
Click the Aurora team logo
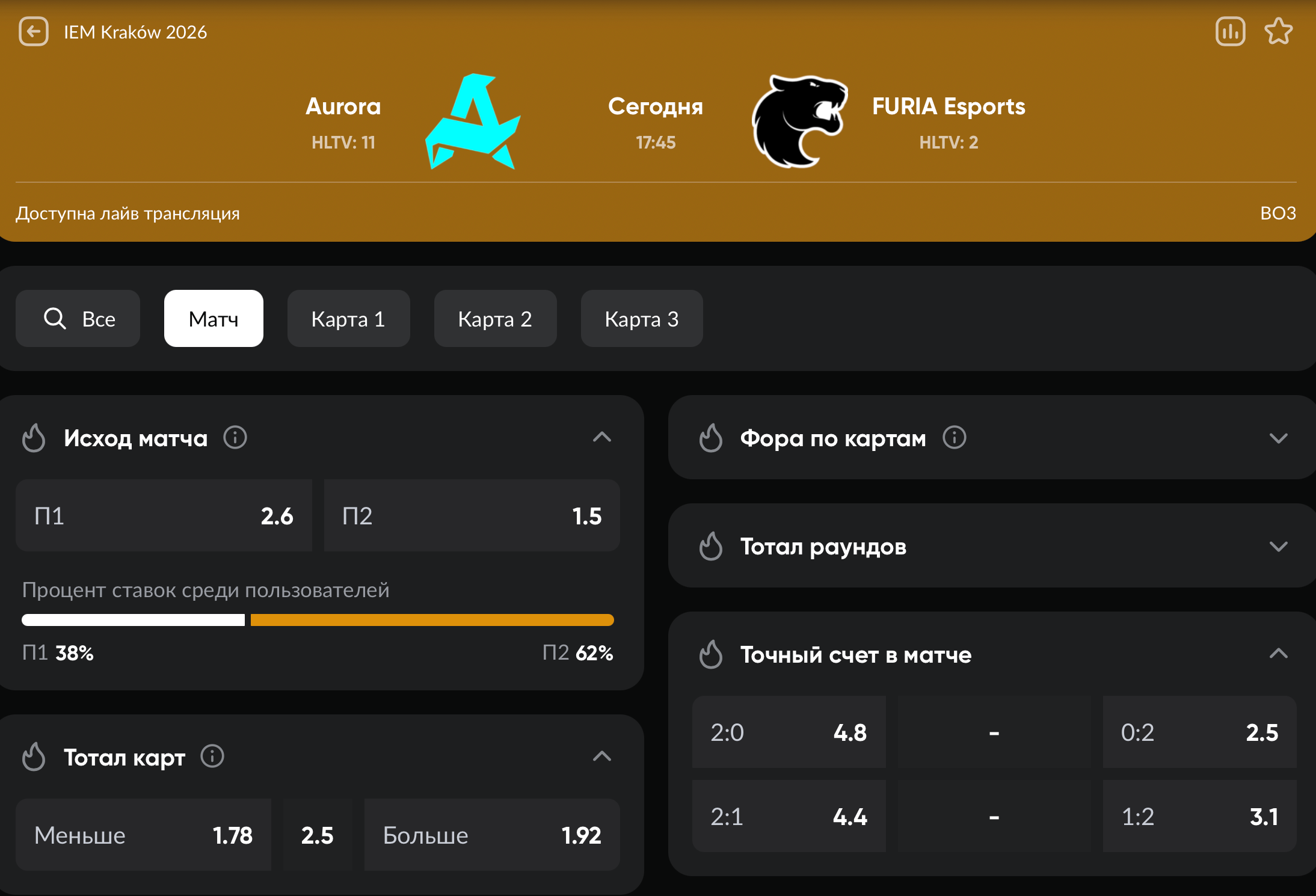(473, 122)
